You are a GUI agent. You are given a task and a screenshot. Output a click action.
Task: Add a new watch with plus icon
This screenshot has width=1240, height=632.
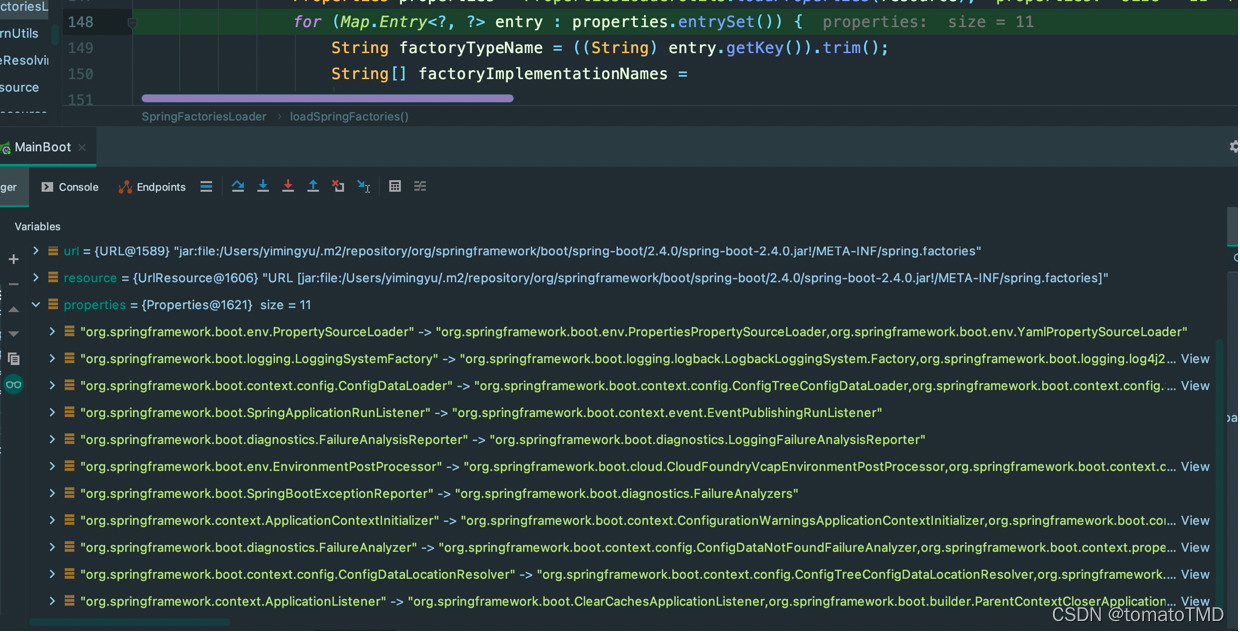(x=13, y=260)
